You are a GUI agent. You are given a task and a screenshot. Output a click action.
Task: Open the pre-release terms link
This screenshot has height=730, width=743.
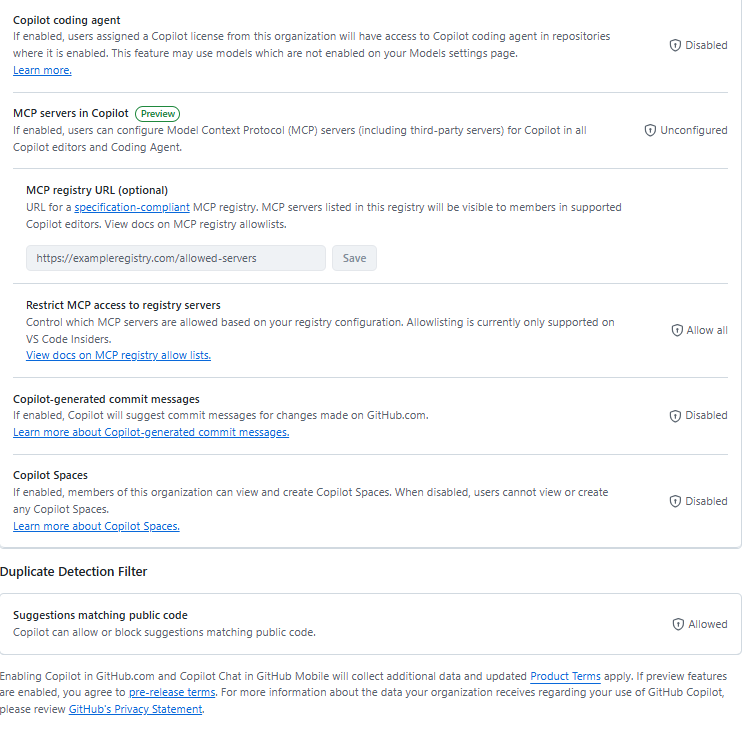[x=172, y=692]
